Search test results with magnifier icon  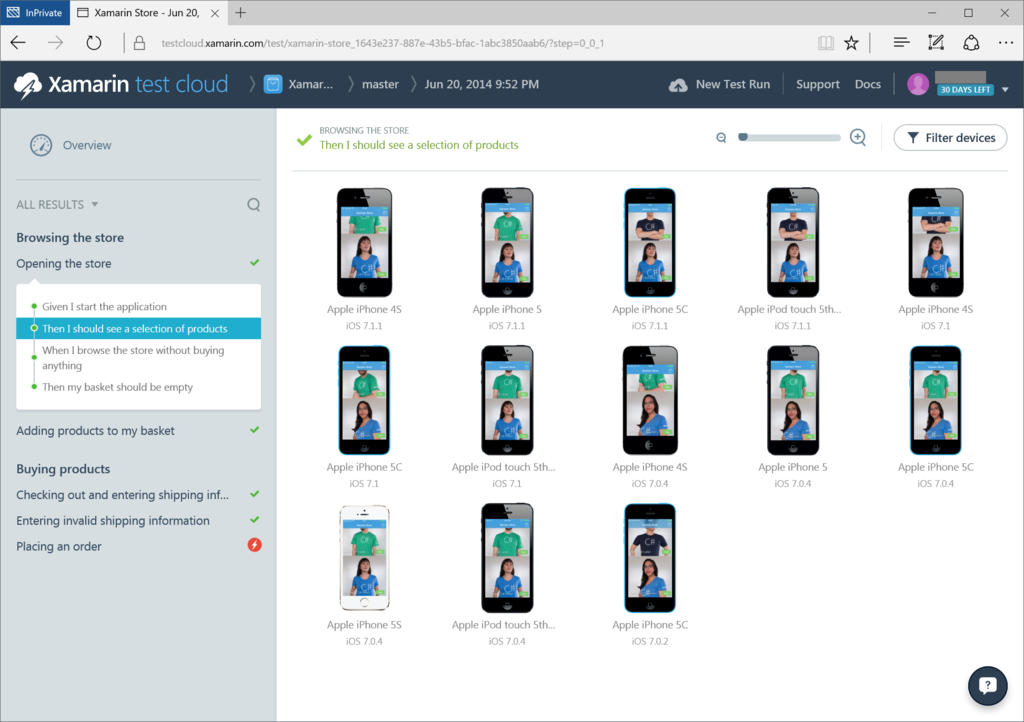(x=253, y=205)
